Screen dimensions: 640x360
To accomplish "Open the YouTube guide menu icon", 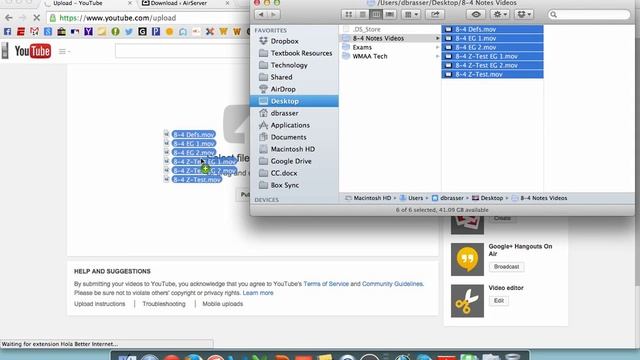I will click(64, 51).
